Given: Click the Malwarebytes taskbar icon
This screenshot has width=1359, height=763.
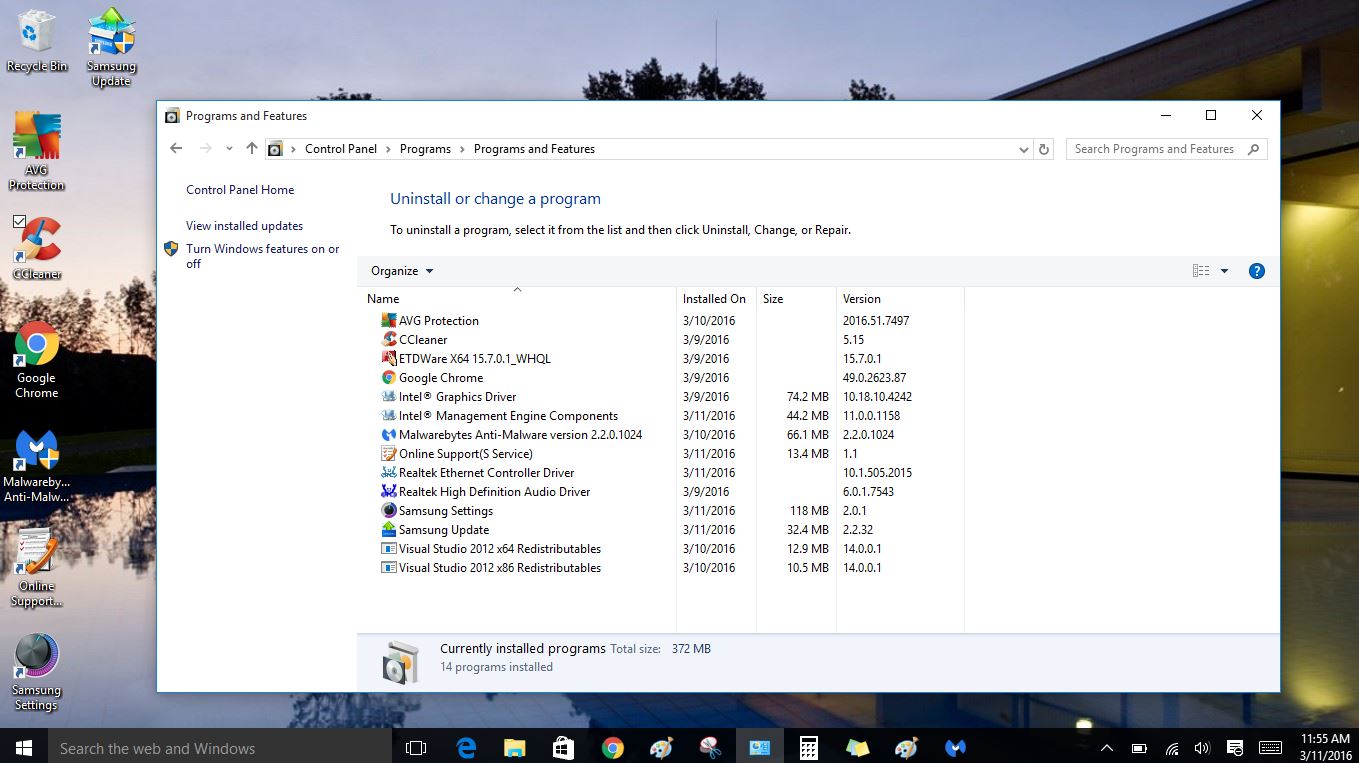Looking at the screenshot, I should pyautogui.click(x=956, y=747).
